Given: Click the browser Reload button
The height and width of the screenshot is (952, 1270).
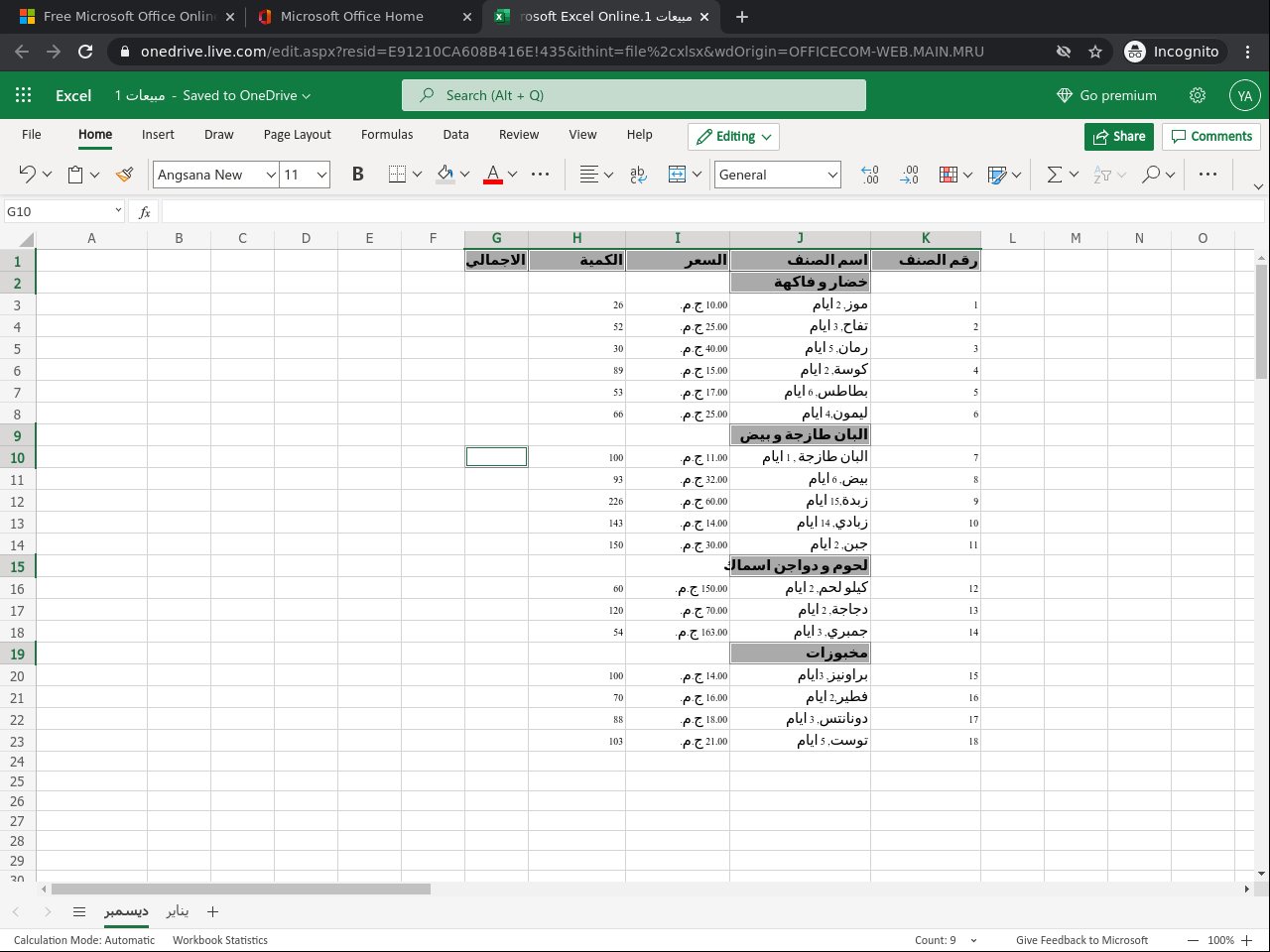Looking at the screenshot, I should pos(85,52).
